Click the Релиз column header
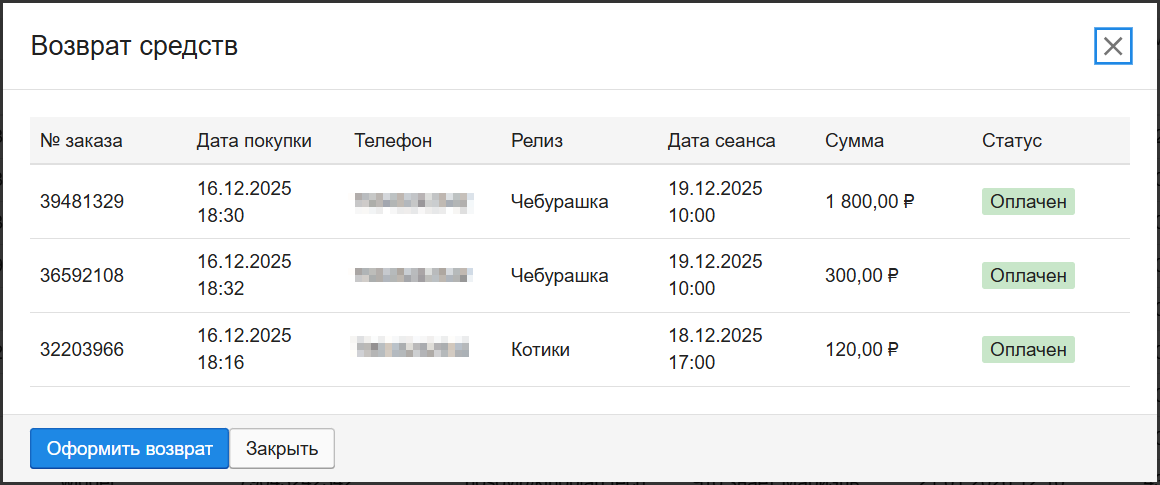This screenshot has width=1160, height=485. [x=537, y=141]
